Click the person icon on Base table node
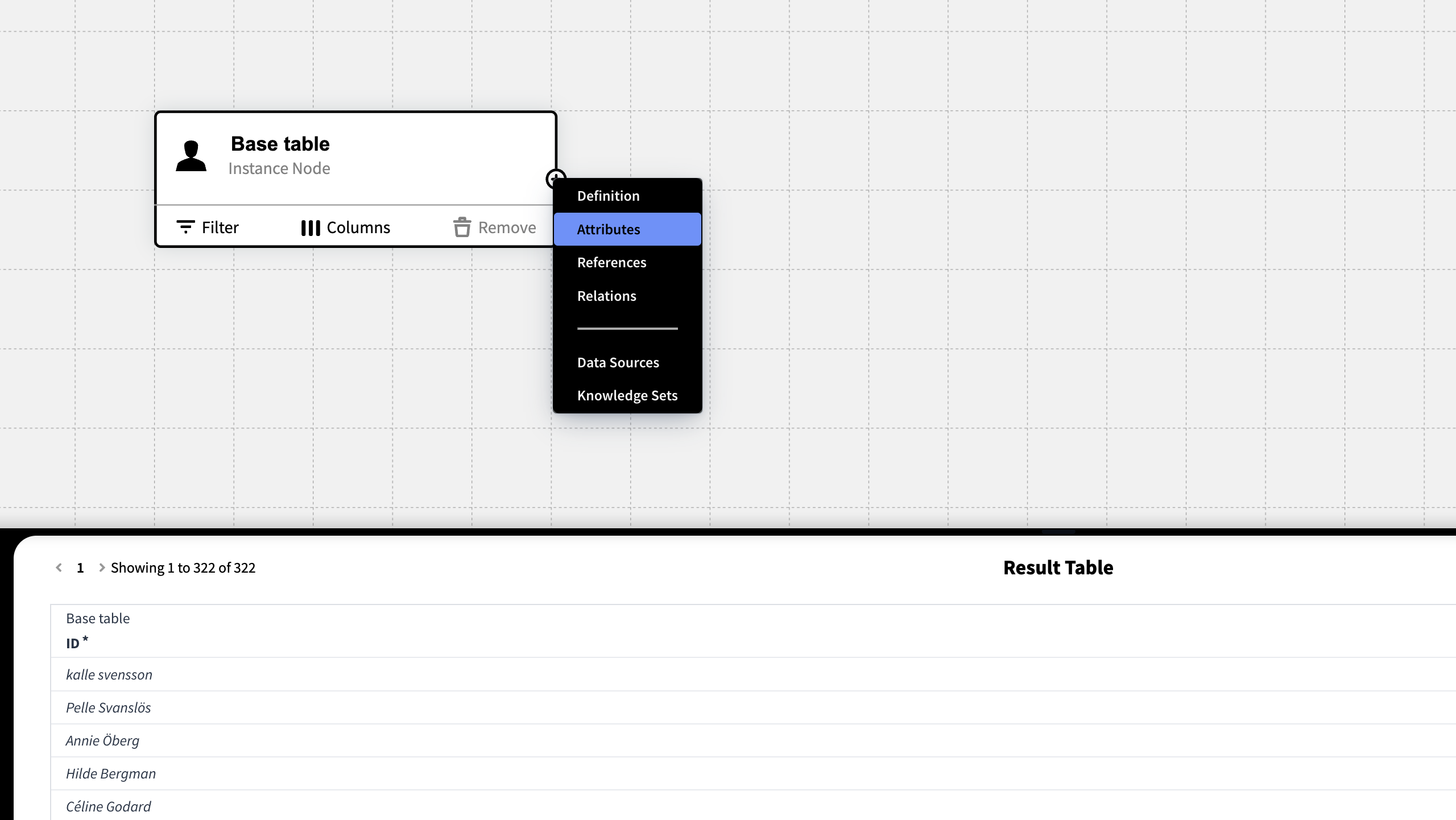 tap(191, 156)
